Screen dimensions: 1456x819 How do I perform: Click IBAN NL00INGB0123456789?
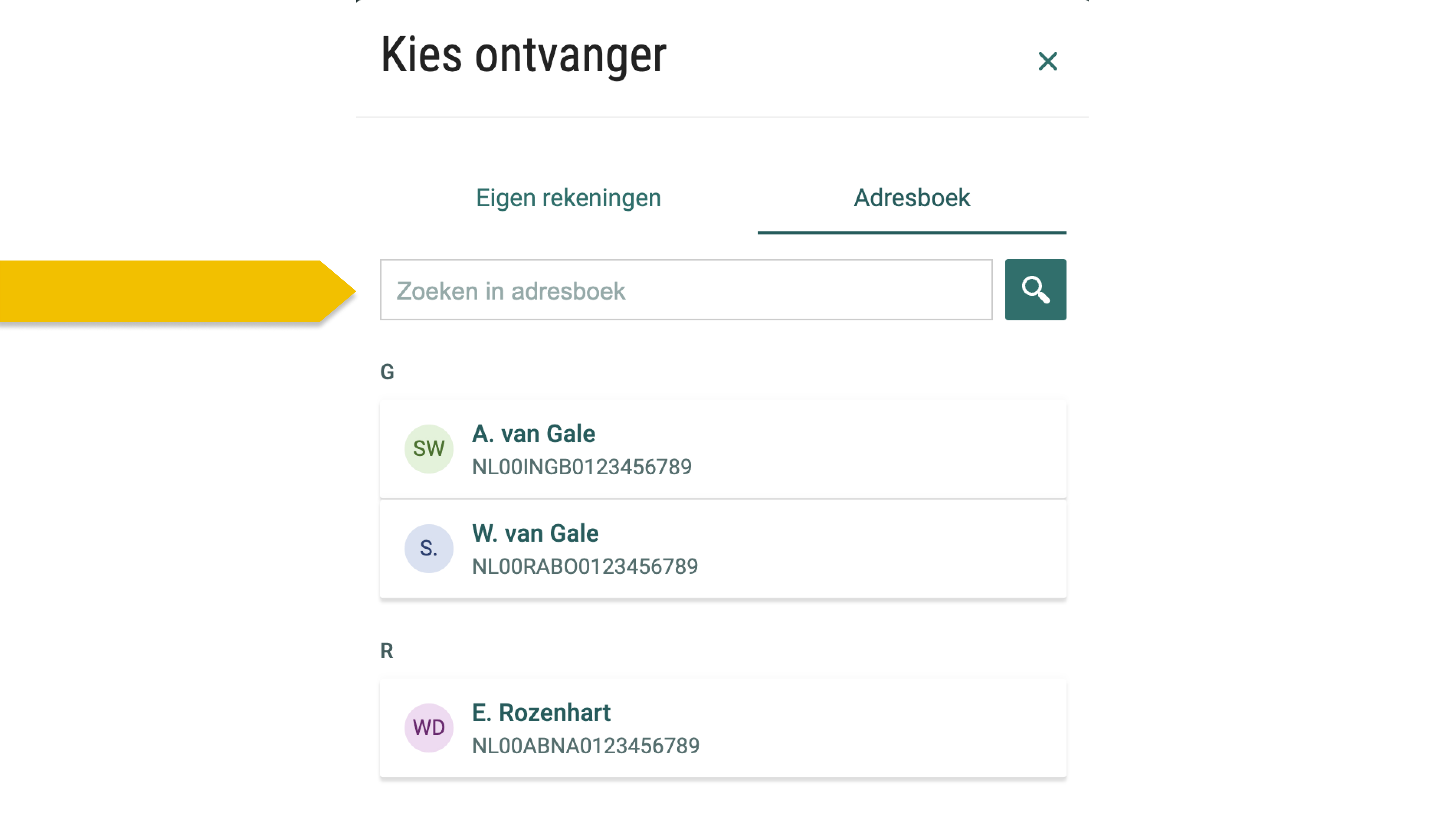point(581,468)
